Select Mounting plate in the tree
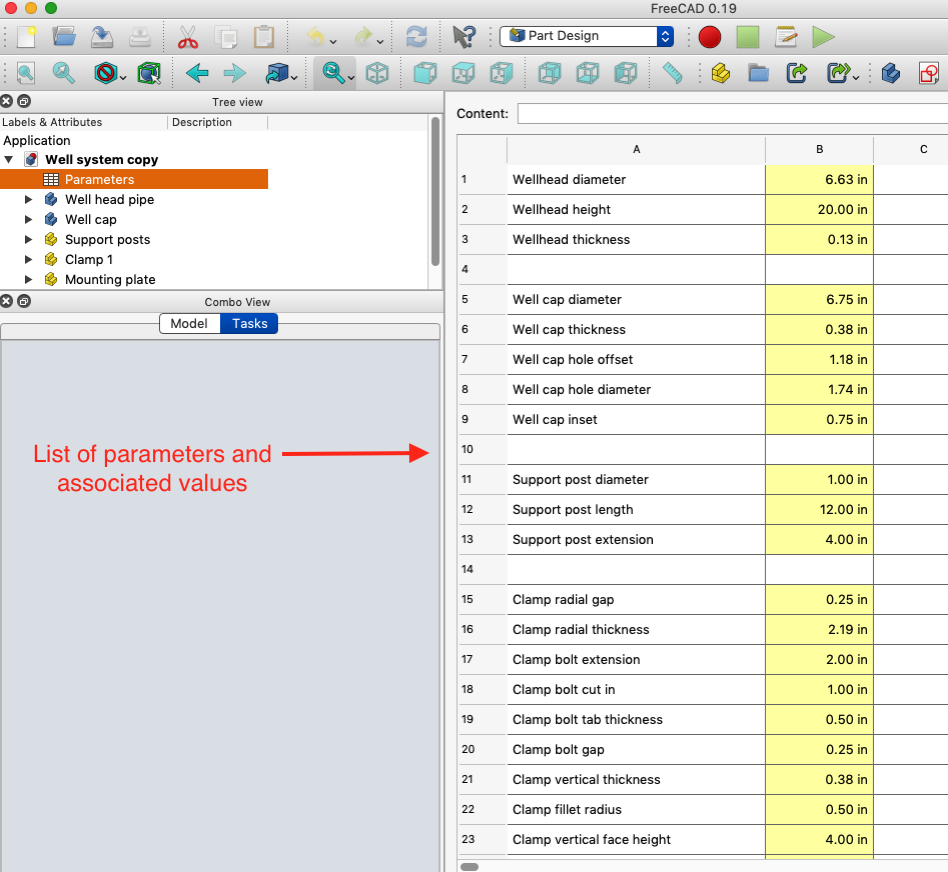 pos(110,280)
